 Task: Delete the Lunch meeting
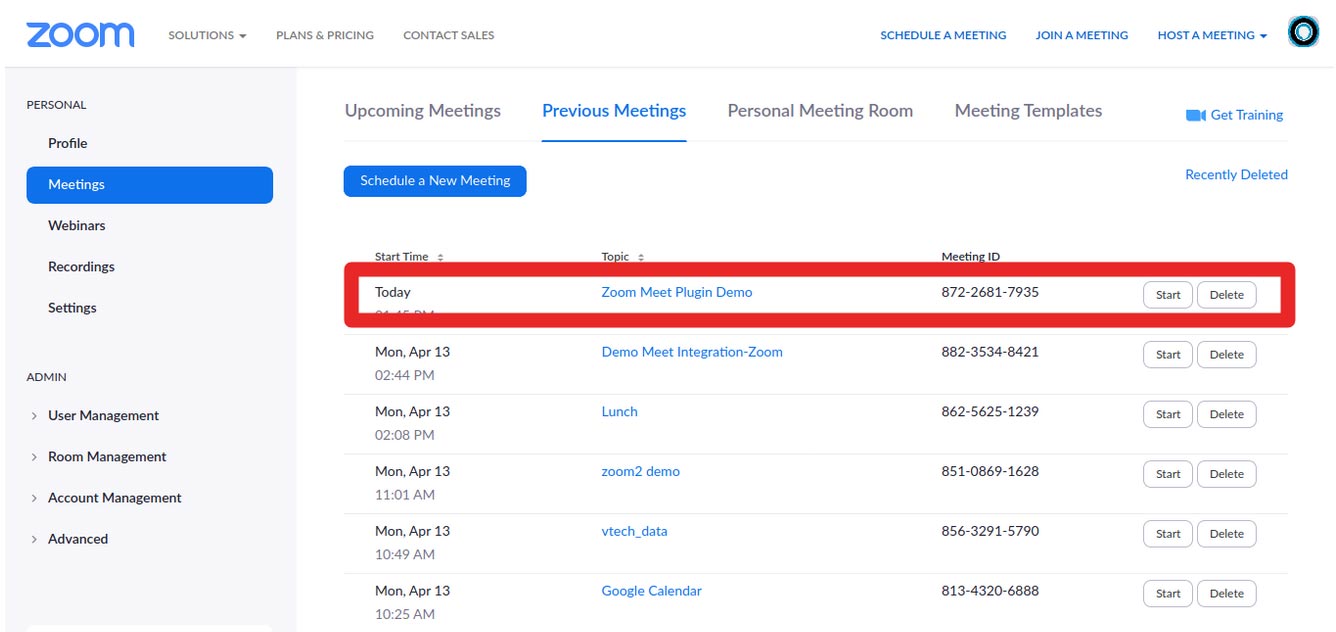(1227, 415)
